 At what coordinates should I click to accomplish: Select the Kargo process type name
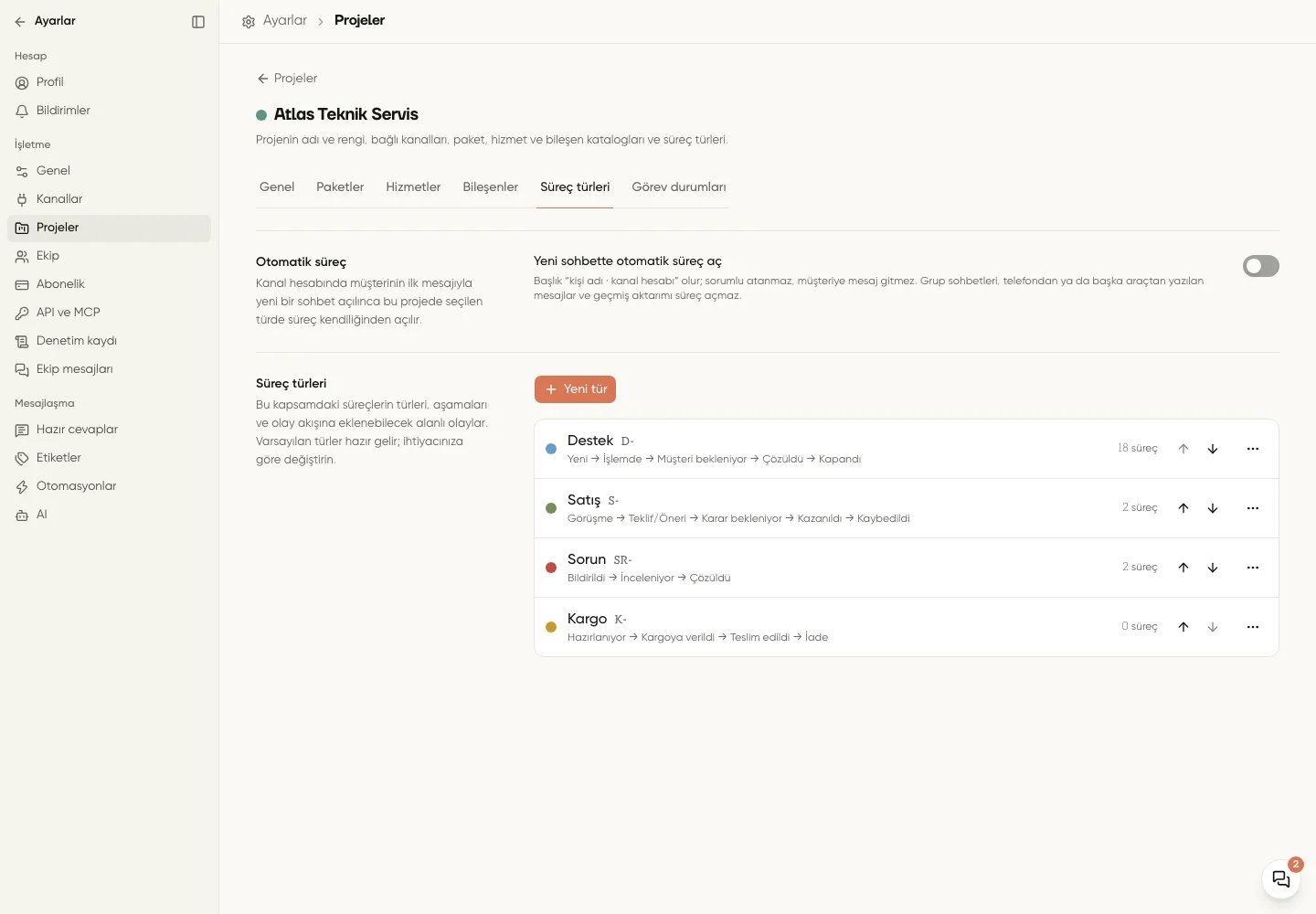[x=587, y=619]
